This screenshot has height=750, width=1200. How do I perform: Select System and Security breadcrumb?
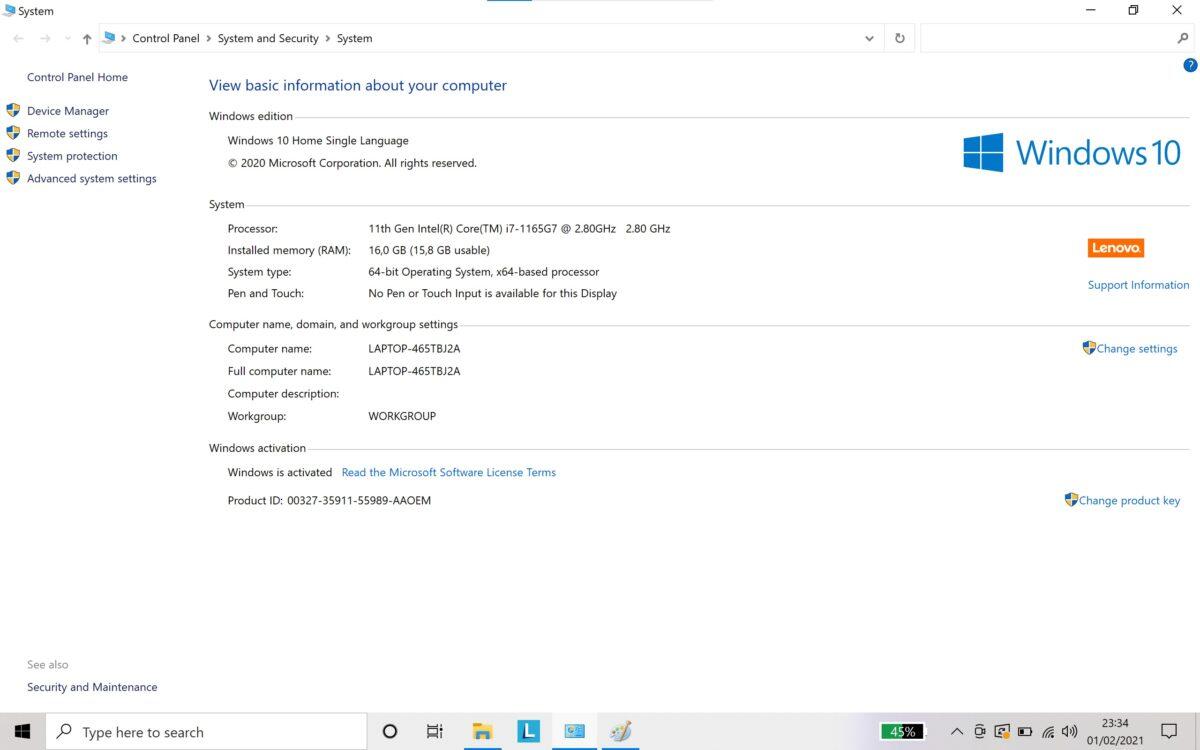(268, 38)
